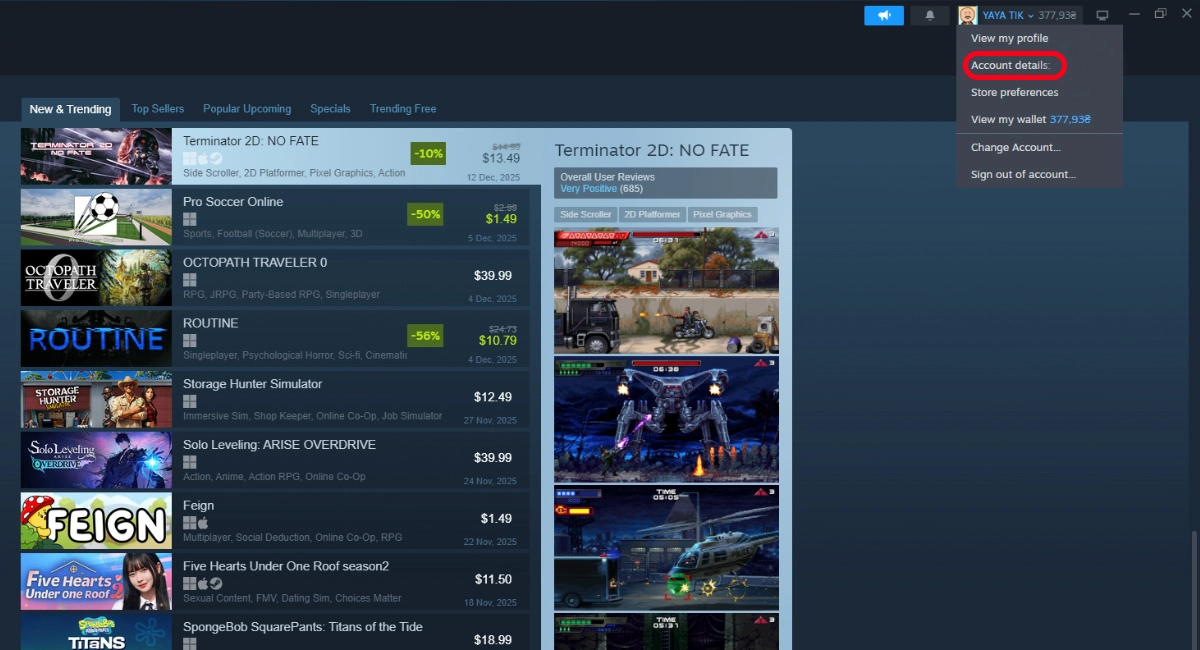The width and height of the screenshot is (1200, 650).
Task: Open the Trending Free tab
Action: pos(403,109)
